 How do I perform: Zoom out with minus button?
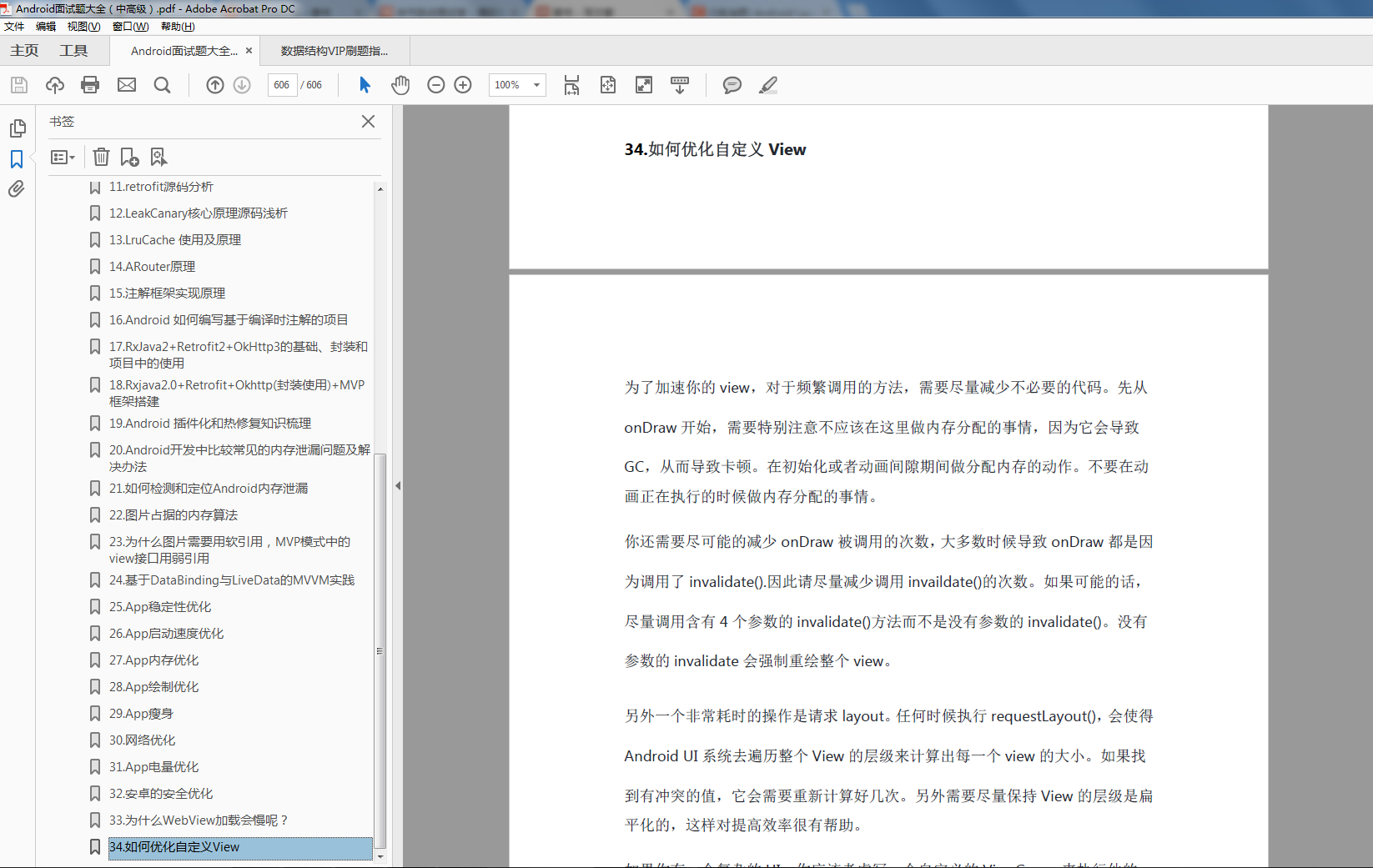click(435, 85)
